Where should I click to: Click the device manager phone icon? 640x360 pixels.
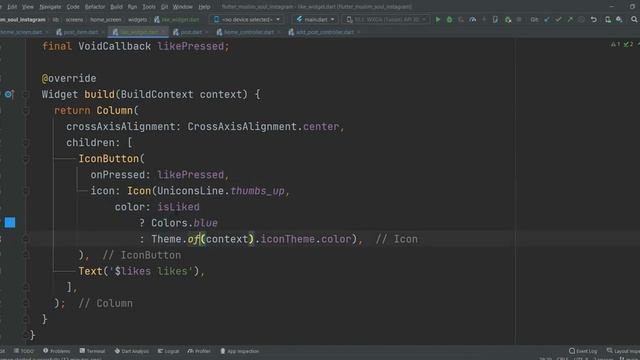(x=495, y=19)
